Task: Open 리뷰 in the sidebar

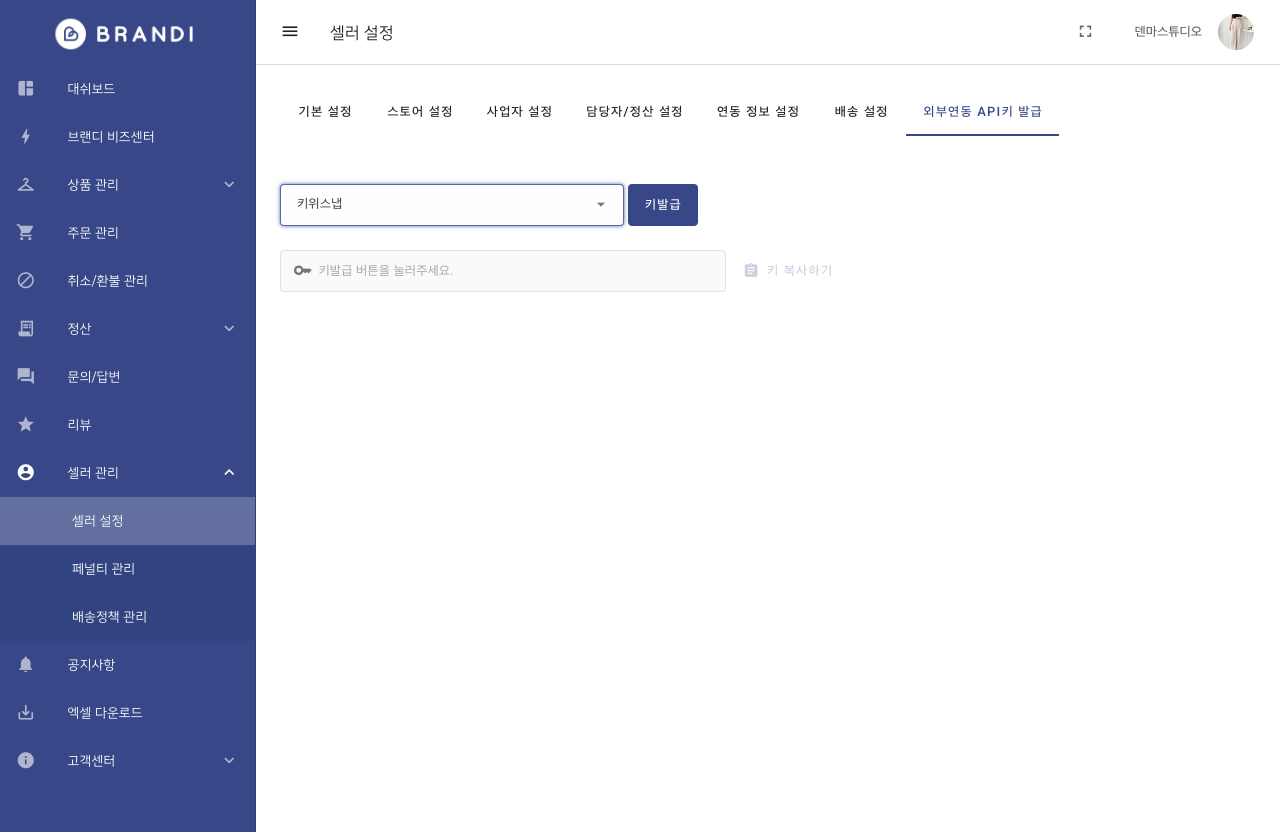Action: pyautogui.click(x=127, y=424)
